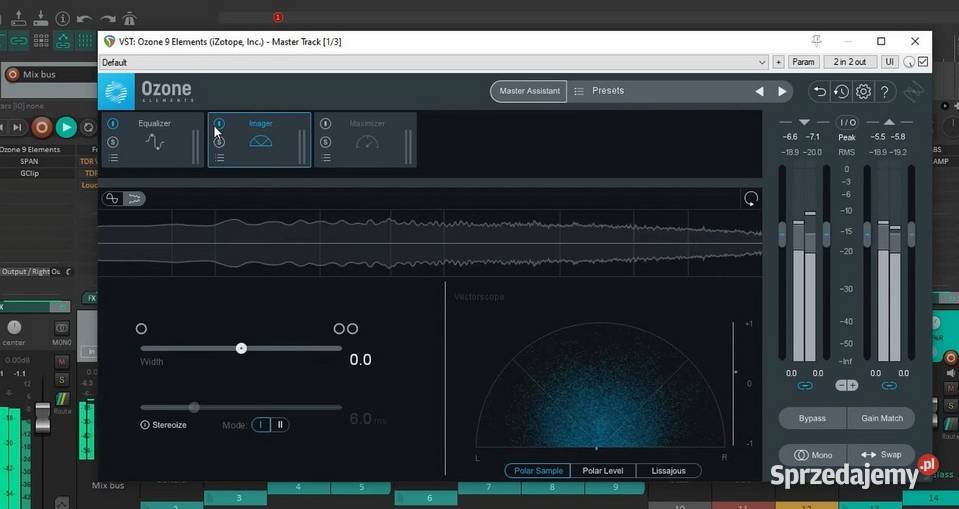The image size is (959, 509).
Task: Toggle the Equalizer module power button
Action: [x=113, y=124]
